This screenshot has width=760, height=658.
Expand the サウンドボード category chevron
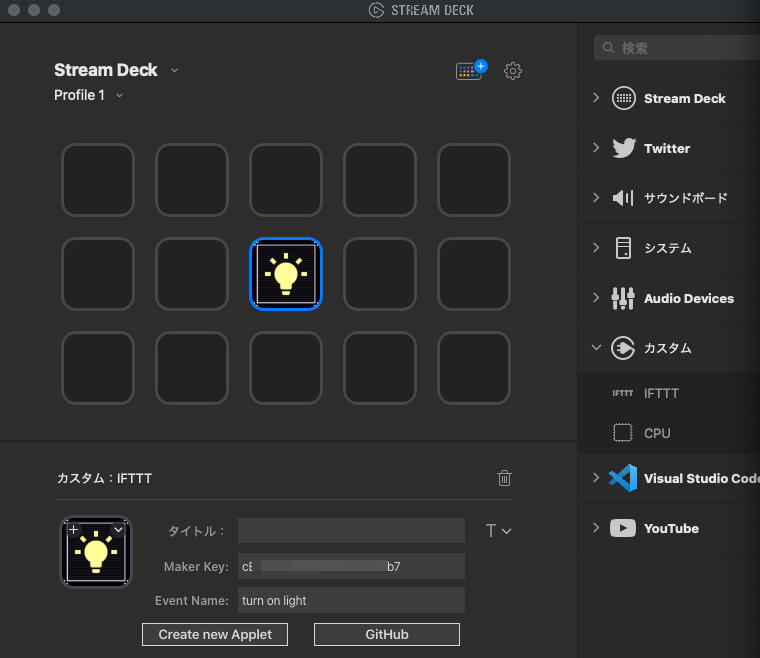(596, 198)
